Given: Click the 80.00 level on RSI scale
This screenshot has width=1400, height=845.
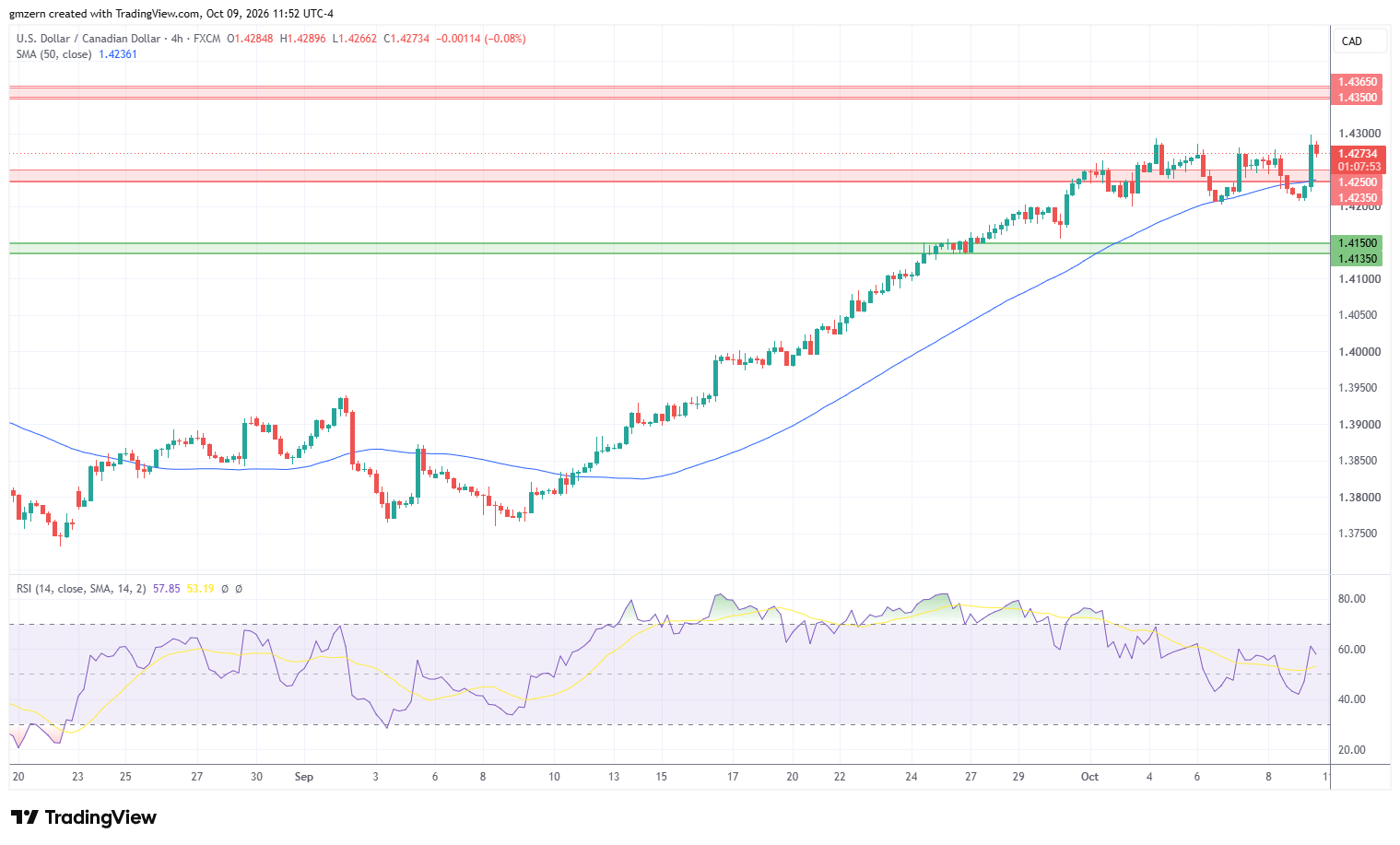Looking at the screenshot, I should point(1351,599).
